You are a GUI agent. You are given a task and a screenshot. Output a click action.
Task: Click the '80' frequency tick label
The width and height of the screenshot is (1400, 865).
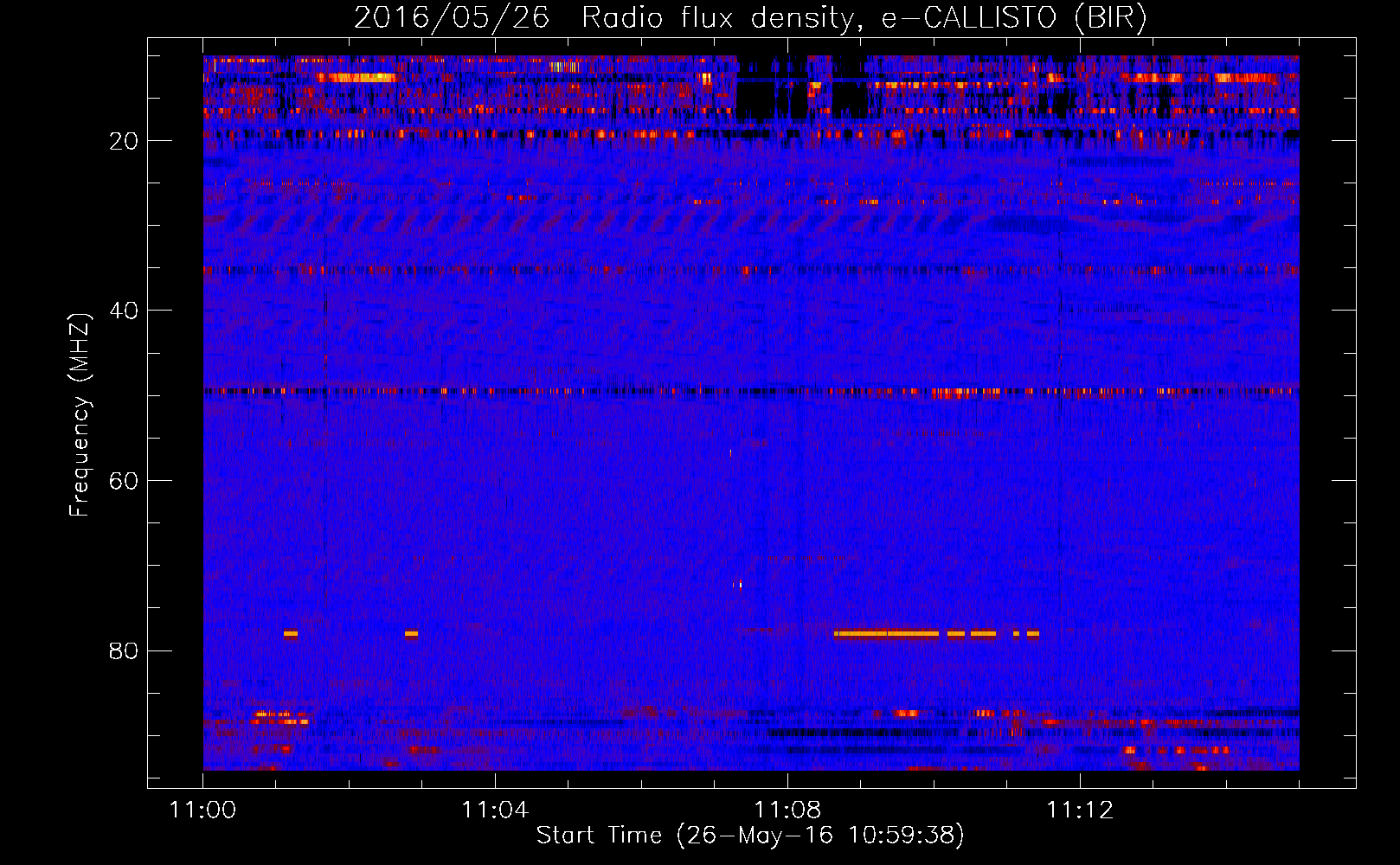124,650
